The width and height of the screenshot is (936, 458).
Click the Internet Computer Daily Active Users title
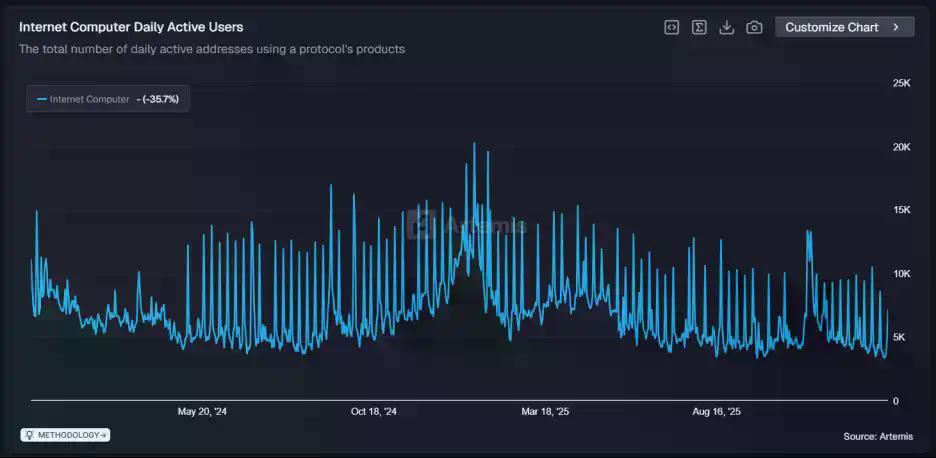tap(131, 27)
